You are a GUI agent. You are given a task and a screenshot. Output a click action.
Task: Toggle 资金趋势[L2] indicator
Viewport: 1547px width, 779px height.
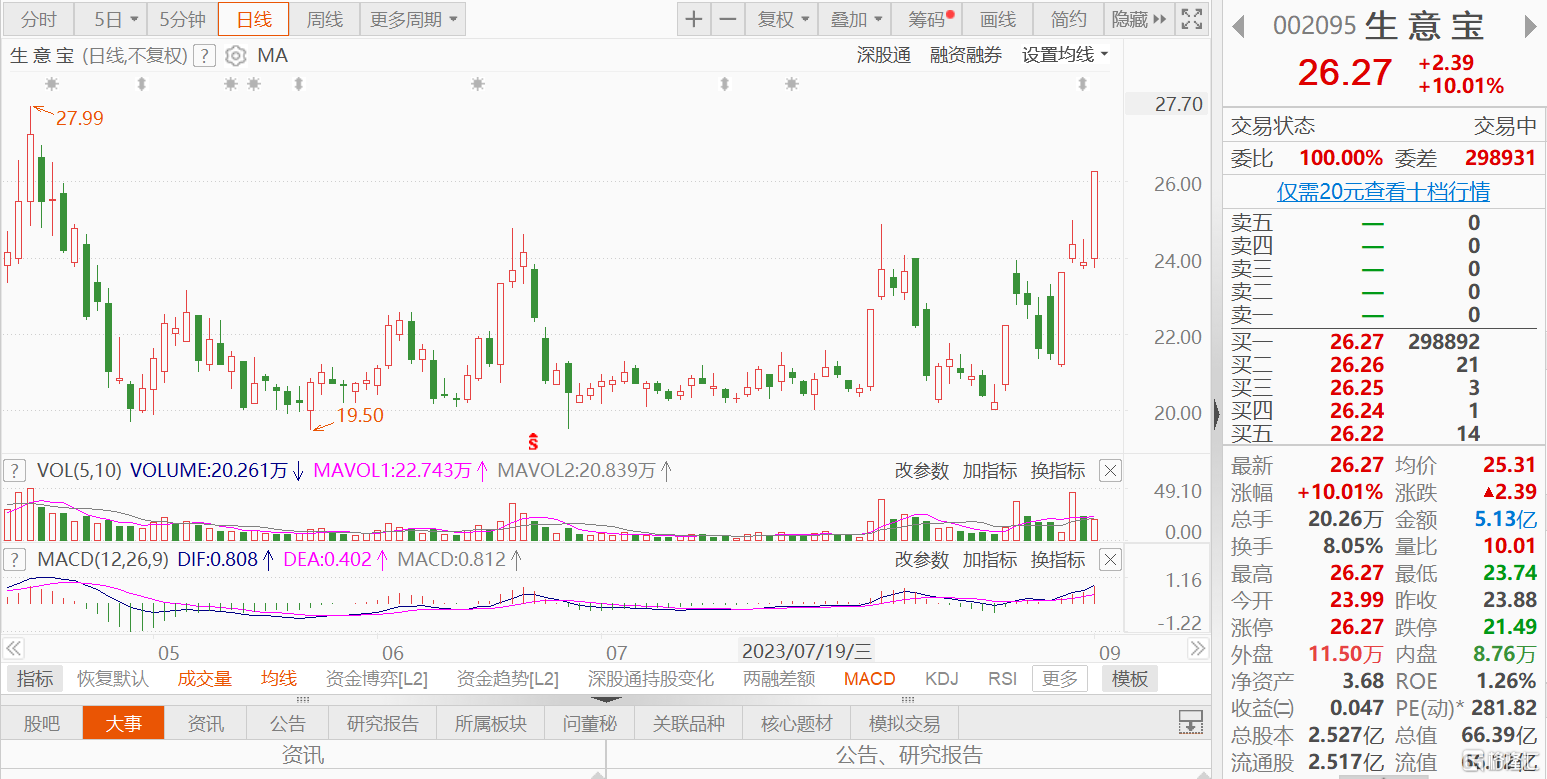coord(508,679)
